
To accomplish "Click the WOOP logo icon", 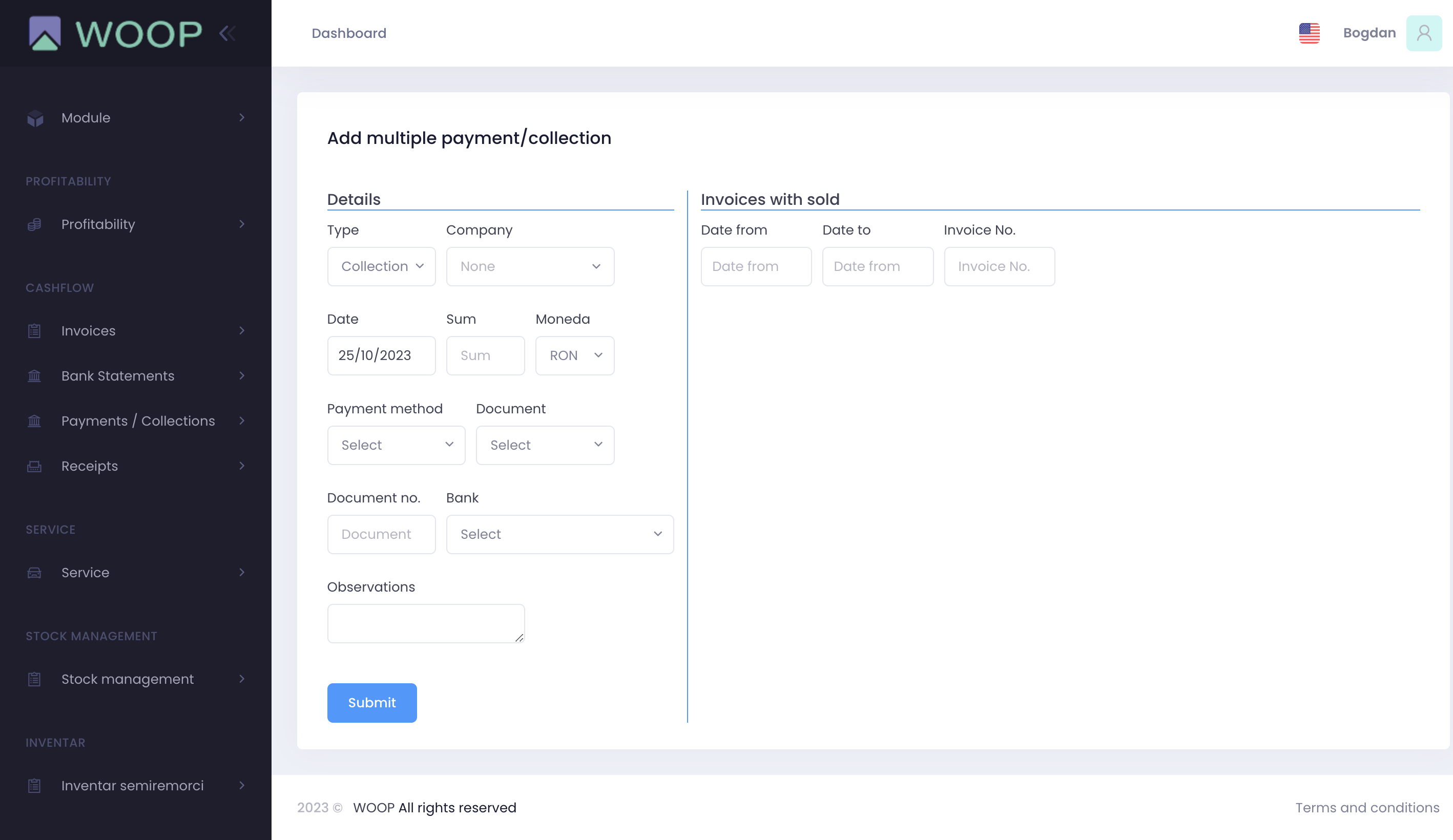I will click(x=45, y=33).
